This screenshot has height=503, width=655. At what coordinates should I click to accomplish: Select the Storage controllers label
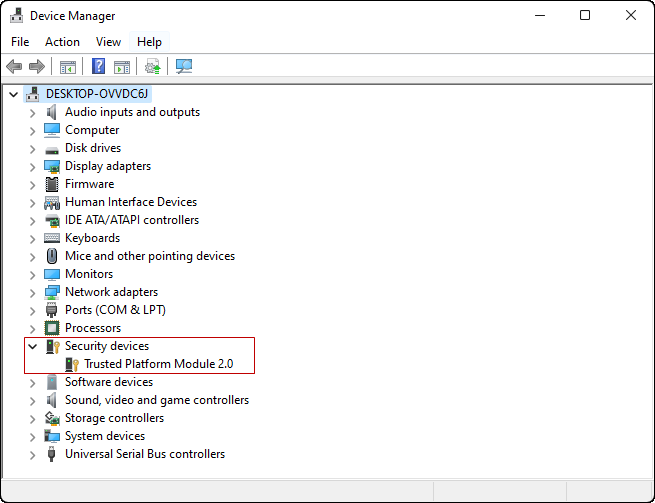click(x=114, y=418)
